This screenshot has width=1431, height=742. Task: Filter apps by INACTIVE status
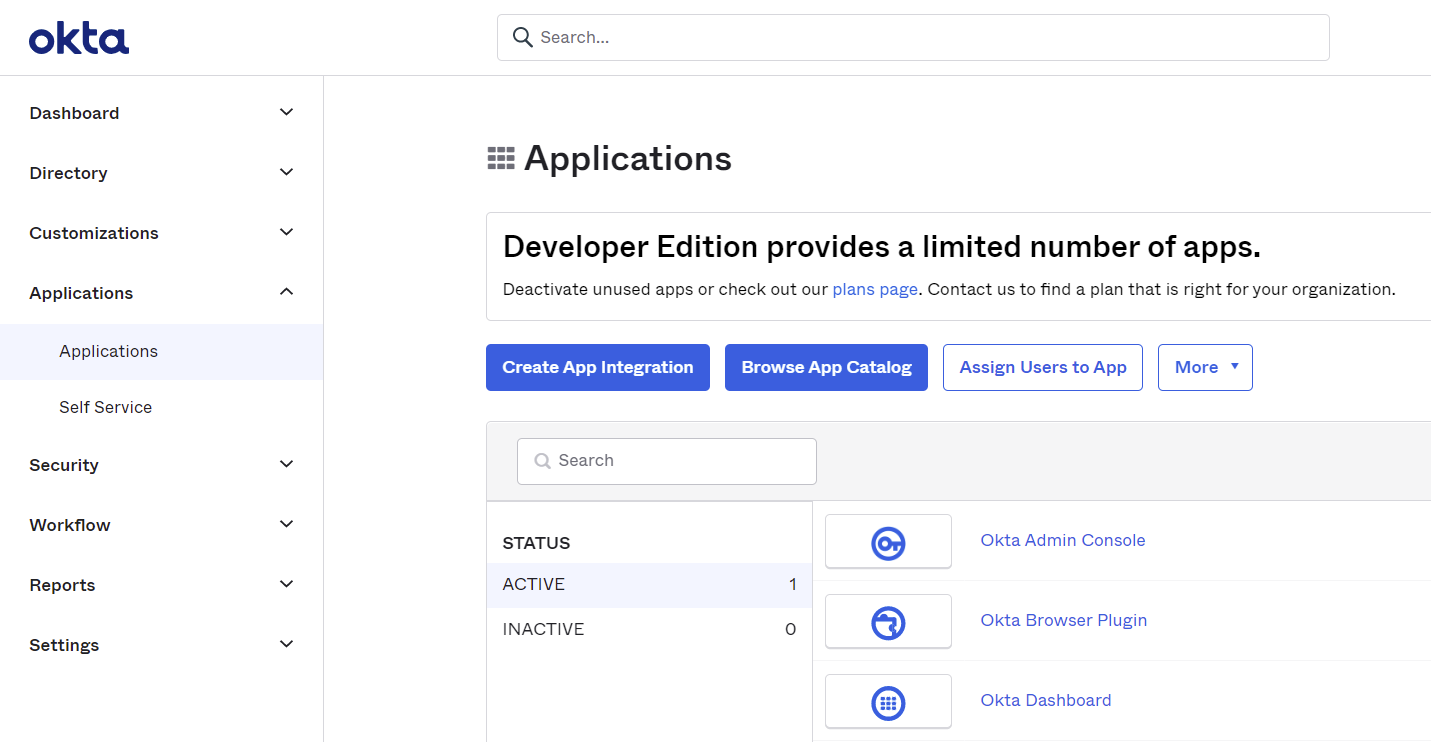tap(649, 629)
